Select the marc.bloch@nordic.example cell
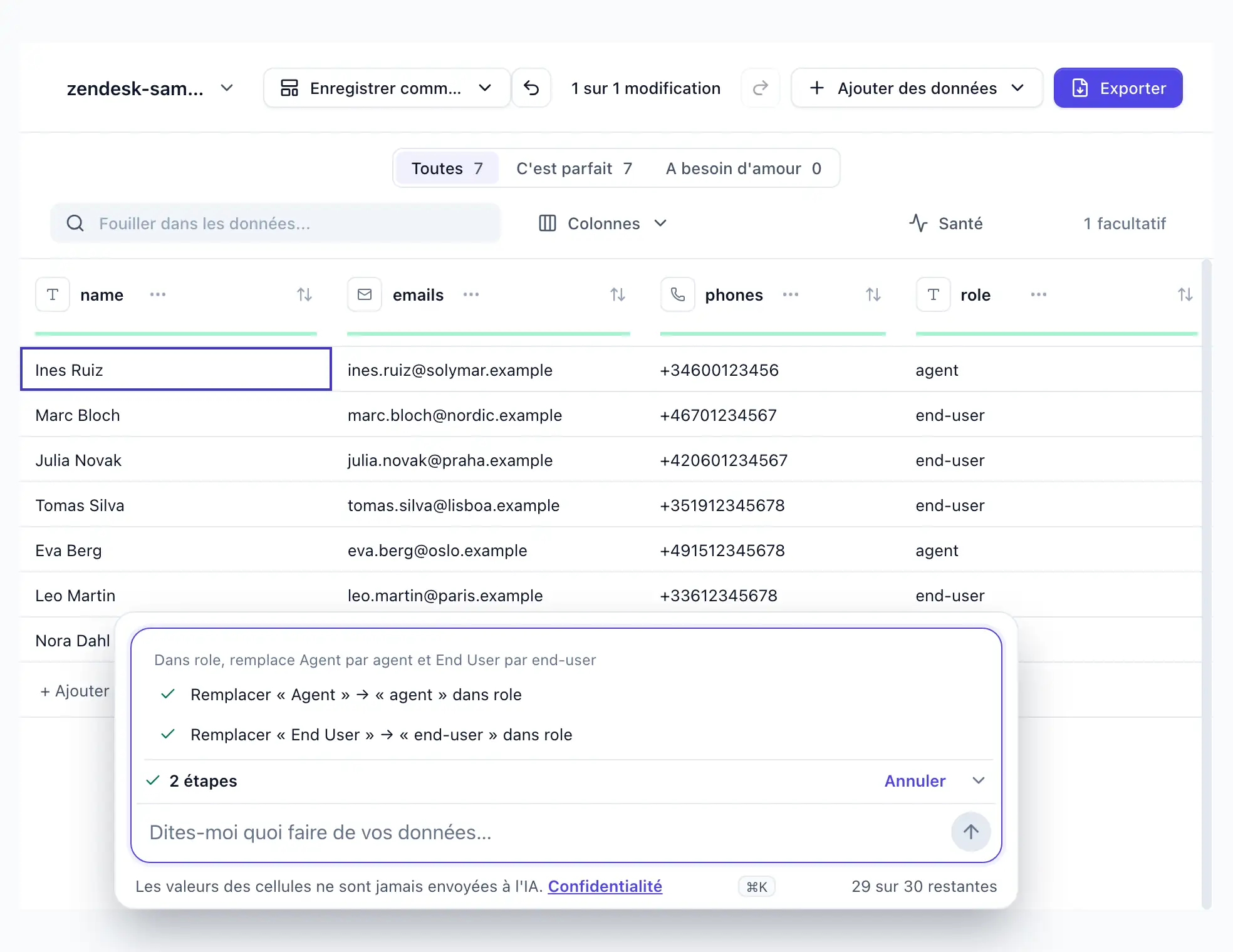1233x952 pixels. pos(489,415)
